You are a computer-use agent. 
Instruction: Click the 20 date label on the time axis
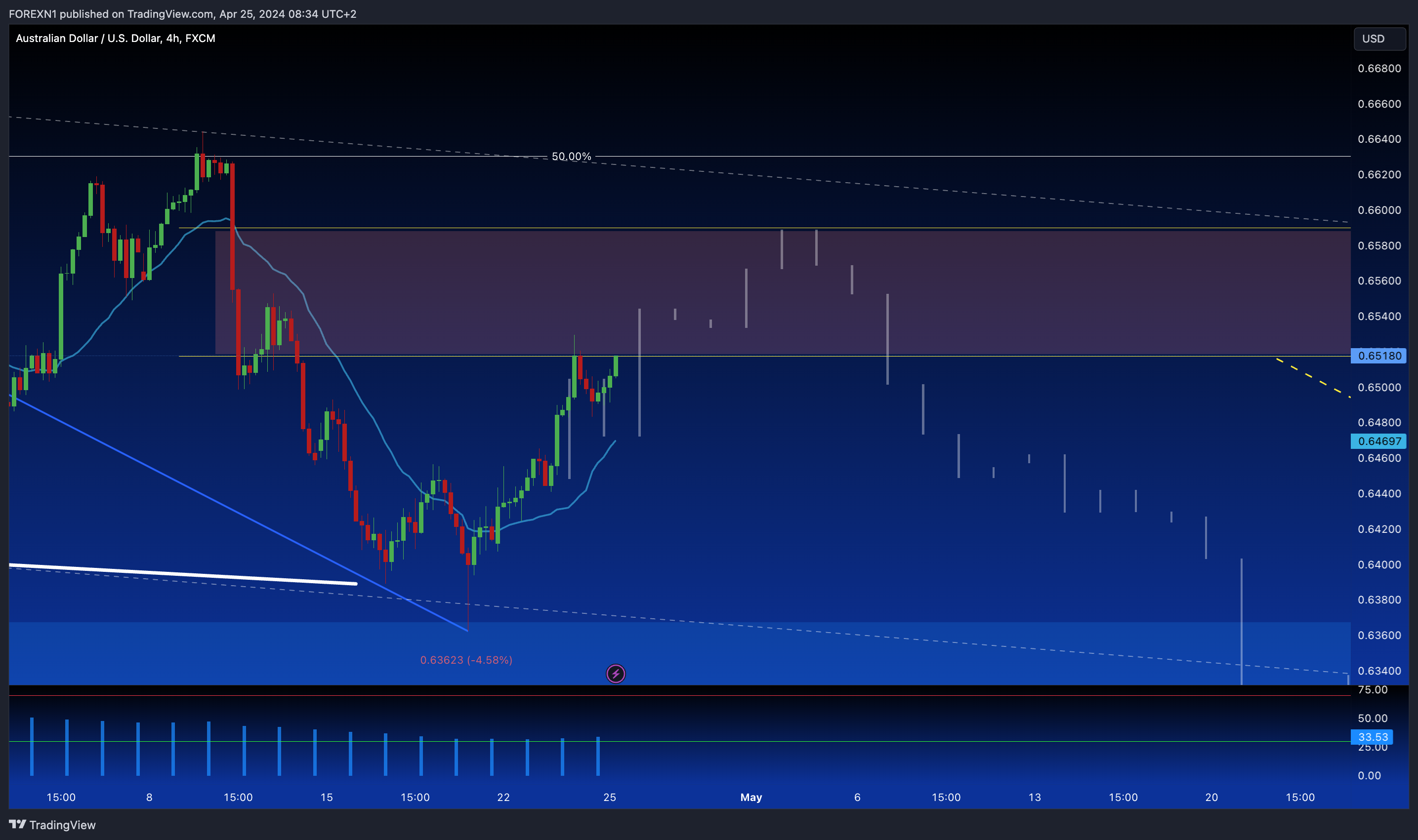[x=1211, y=797]
